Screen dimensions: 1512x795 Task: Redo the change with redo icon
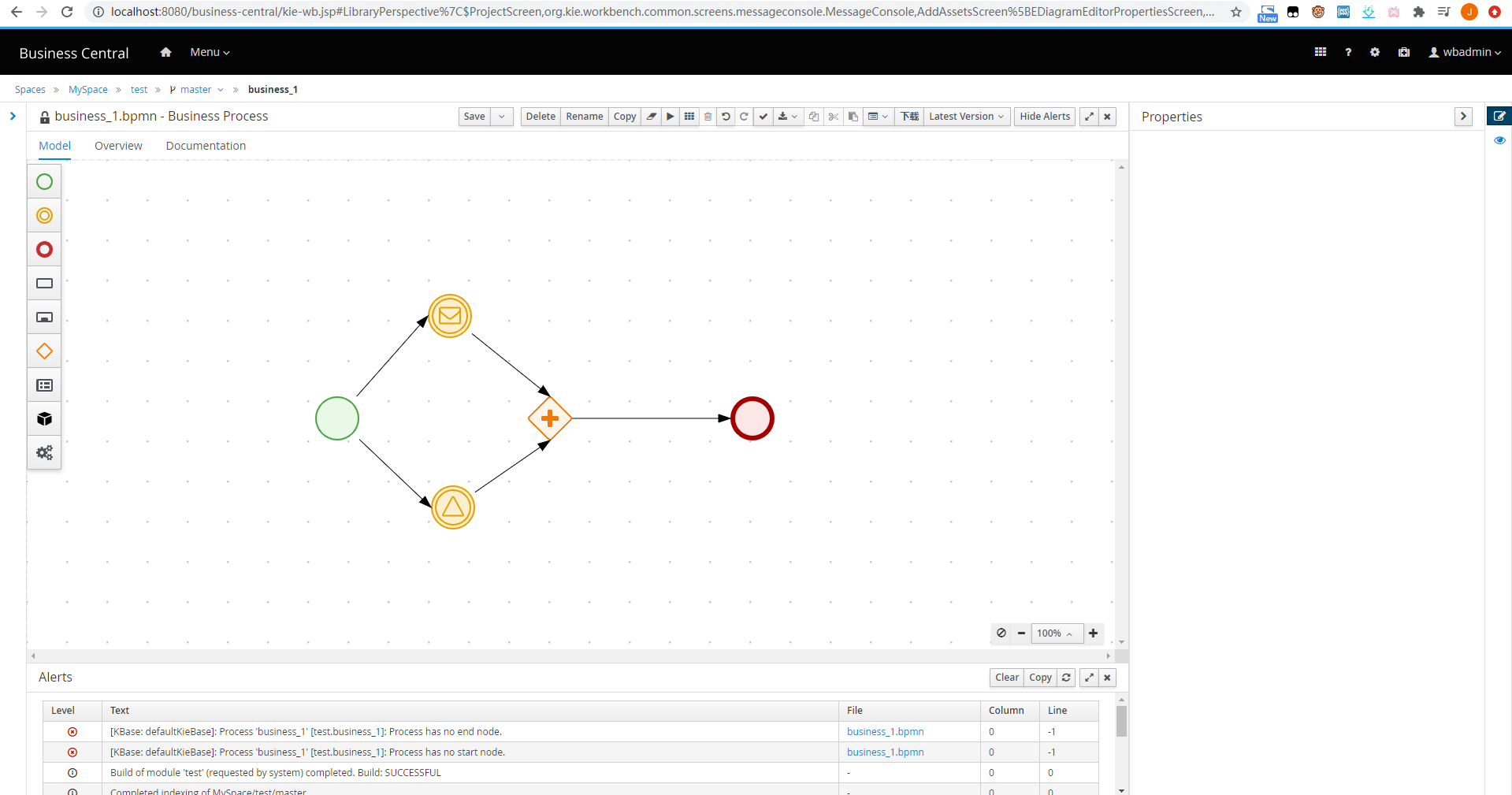pyautogui.click(x=744, y=117)
